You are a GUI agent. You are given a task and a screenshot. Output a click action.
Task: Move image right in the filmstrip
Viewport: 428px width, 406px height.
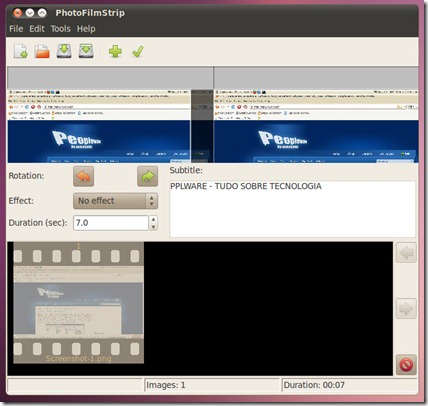pyautogui.click(x=406, y=309)
